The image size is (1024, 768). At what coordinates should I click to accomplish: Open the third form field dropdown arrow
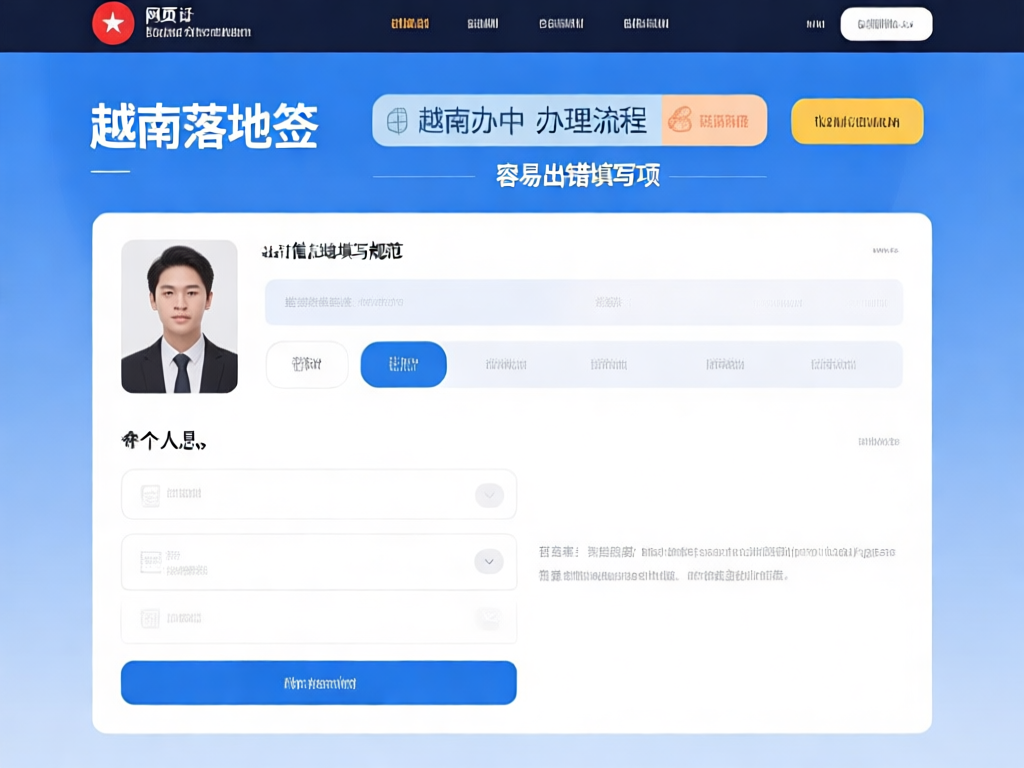(x=488, y=619)
